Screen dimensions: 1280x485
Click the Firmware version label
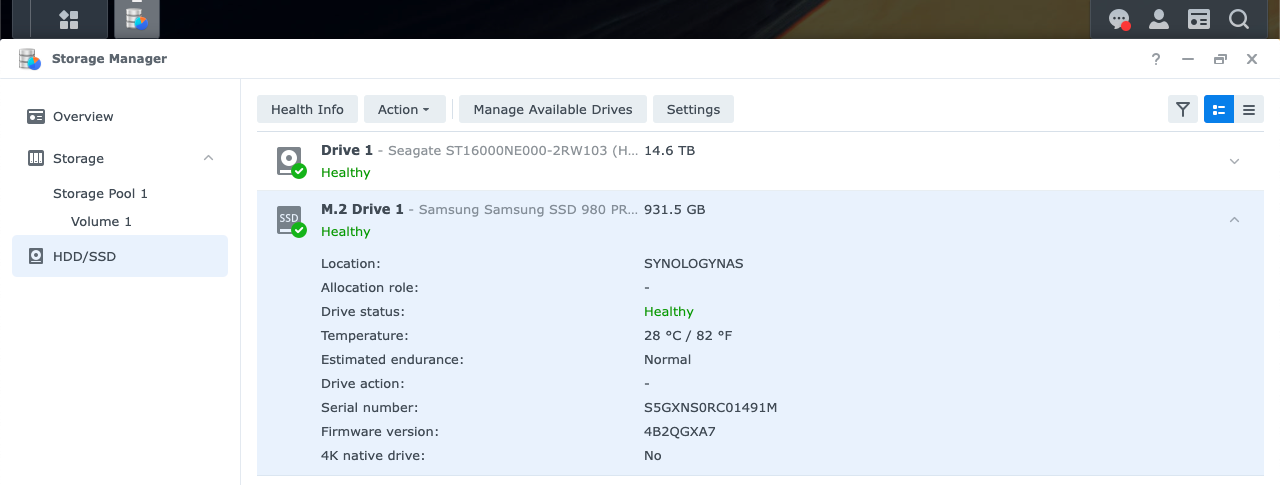pyautogui.click(x=380, y=432)
